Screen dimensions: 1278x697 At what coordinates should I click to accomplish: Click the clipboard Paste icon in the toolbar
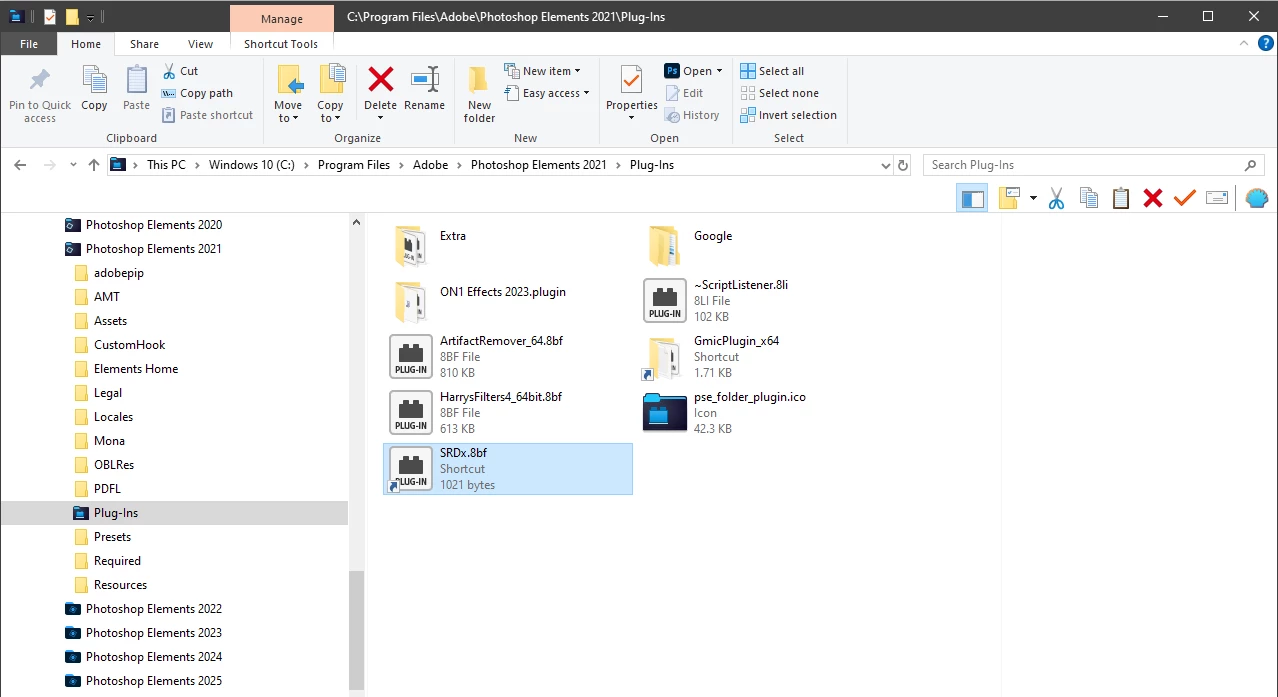pyautogui.click(x=1121, y=198)
